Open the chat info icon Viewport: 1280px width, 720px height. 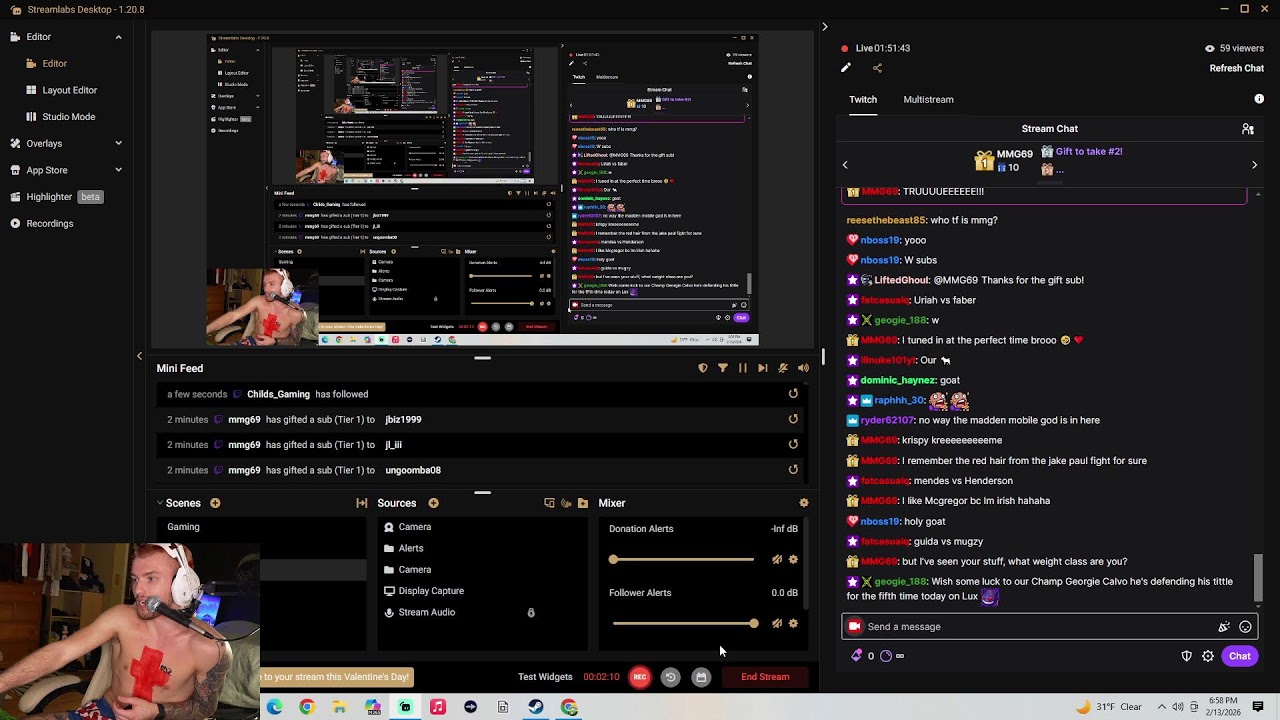(x=1259, y=99)
